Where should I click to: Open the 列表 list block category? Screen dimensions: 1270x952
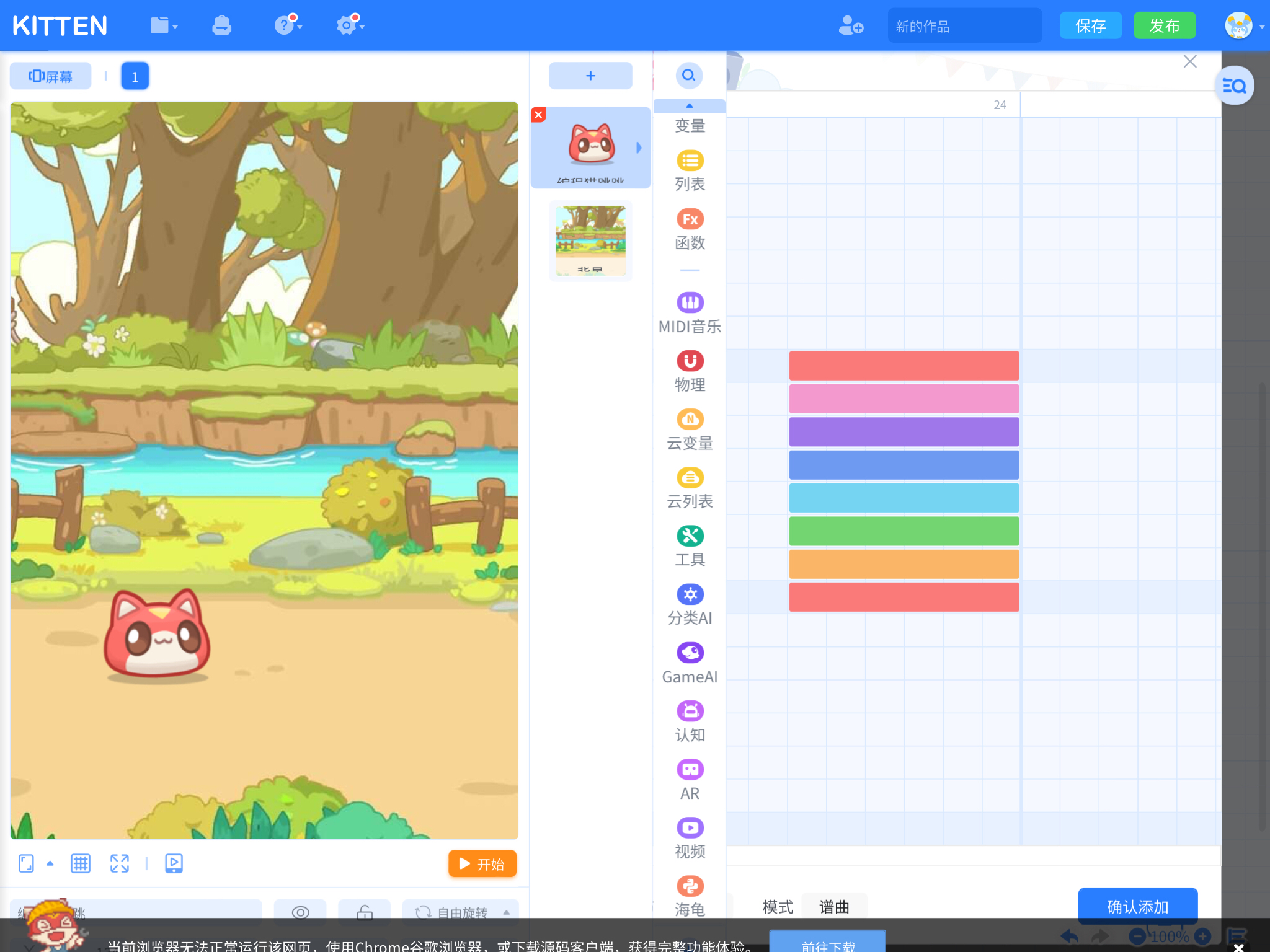pos(690,172)
